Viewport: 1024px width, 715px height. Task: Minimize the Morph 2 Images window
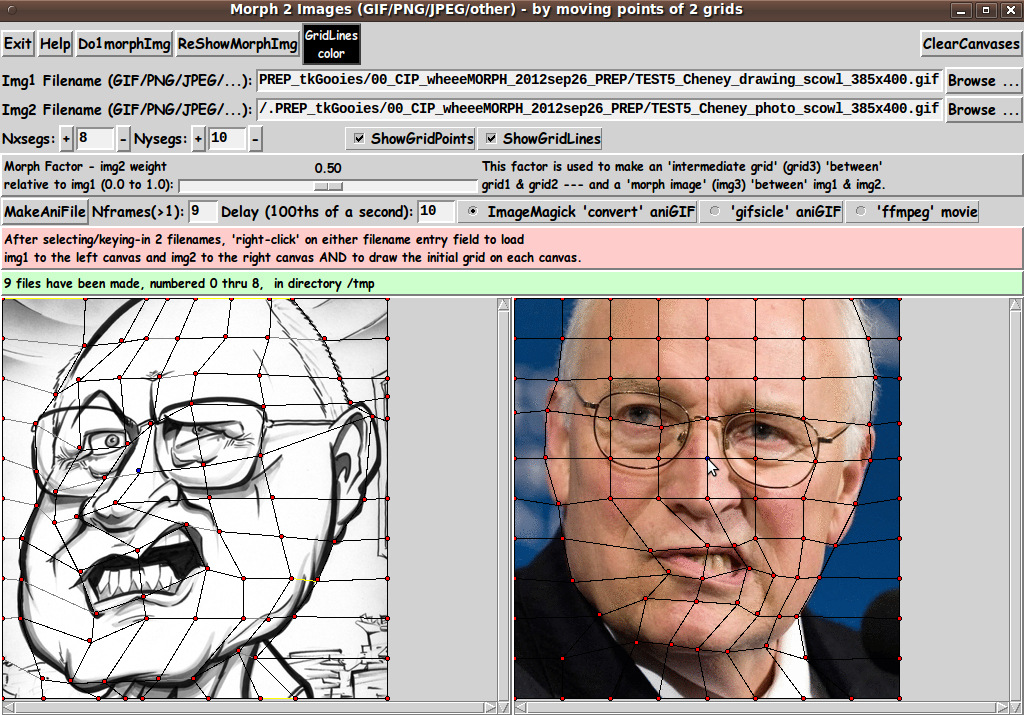(x=960, y=10)
